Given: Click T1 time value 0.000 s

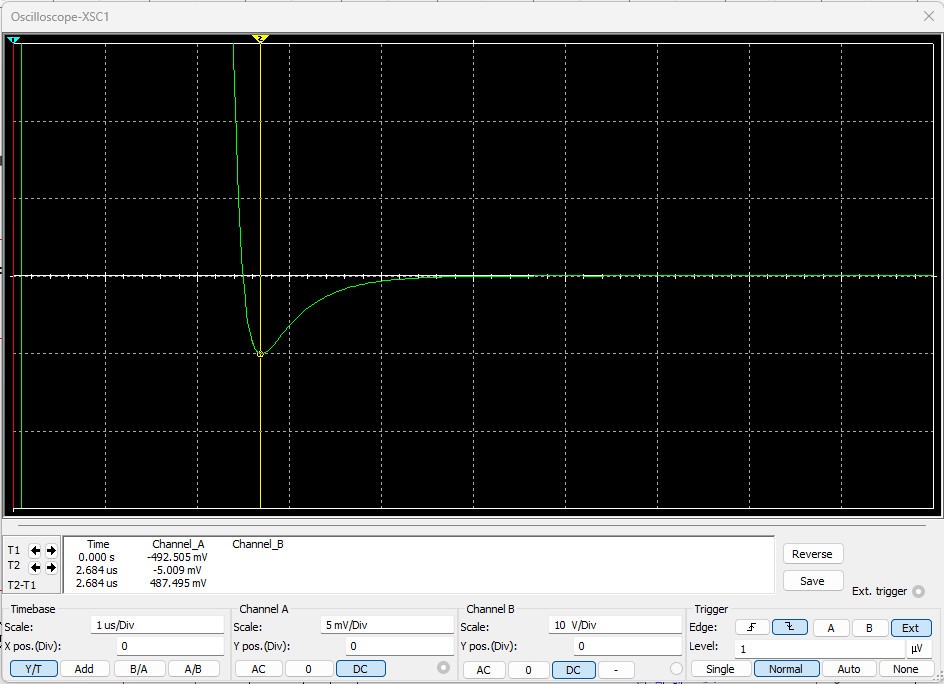Looking at the screenshot, I should pos(96,557).
